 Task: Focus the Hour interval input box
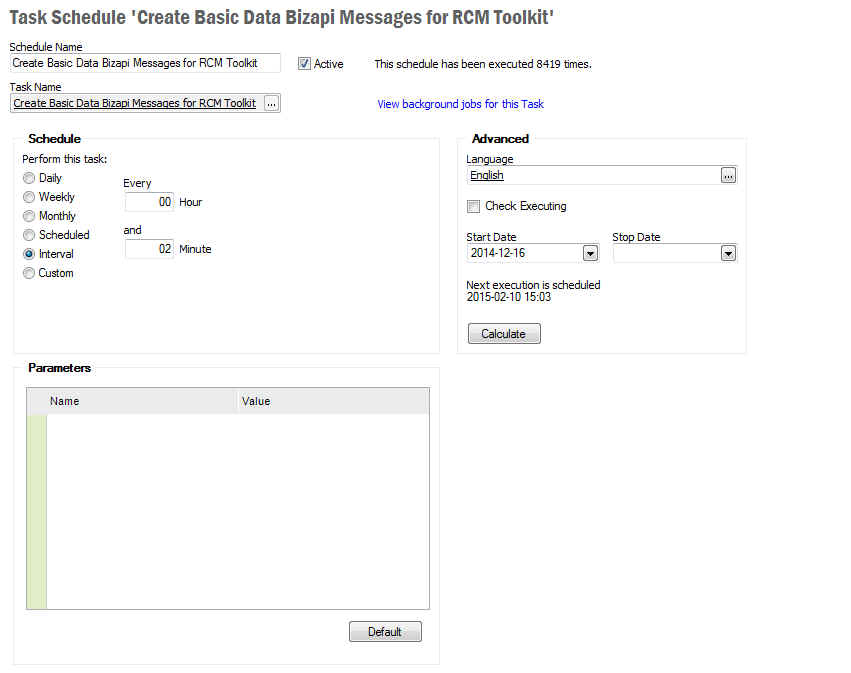pyautogui.click(x=149, y=202)
